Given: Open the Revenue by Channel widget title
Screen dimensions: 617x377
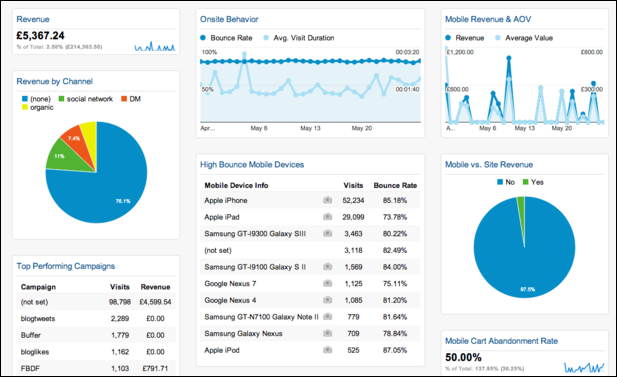Looking at the screenshot, I should coord(55,81).
